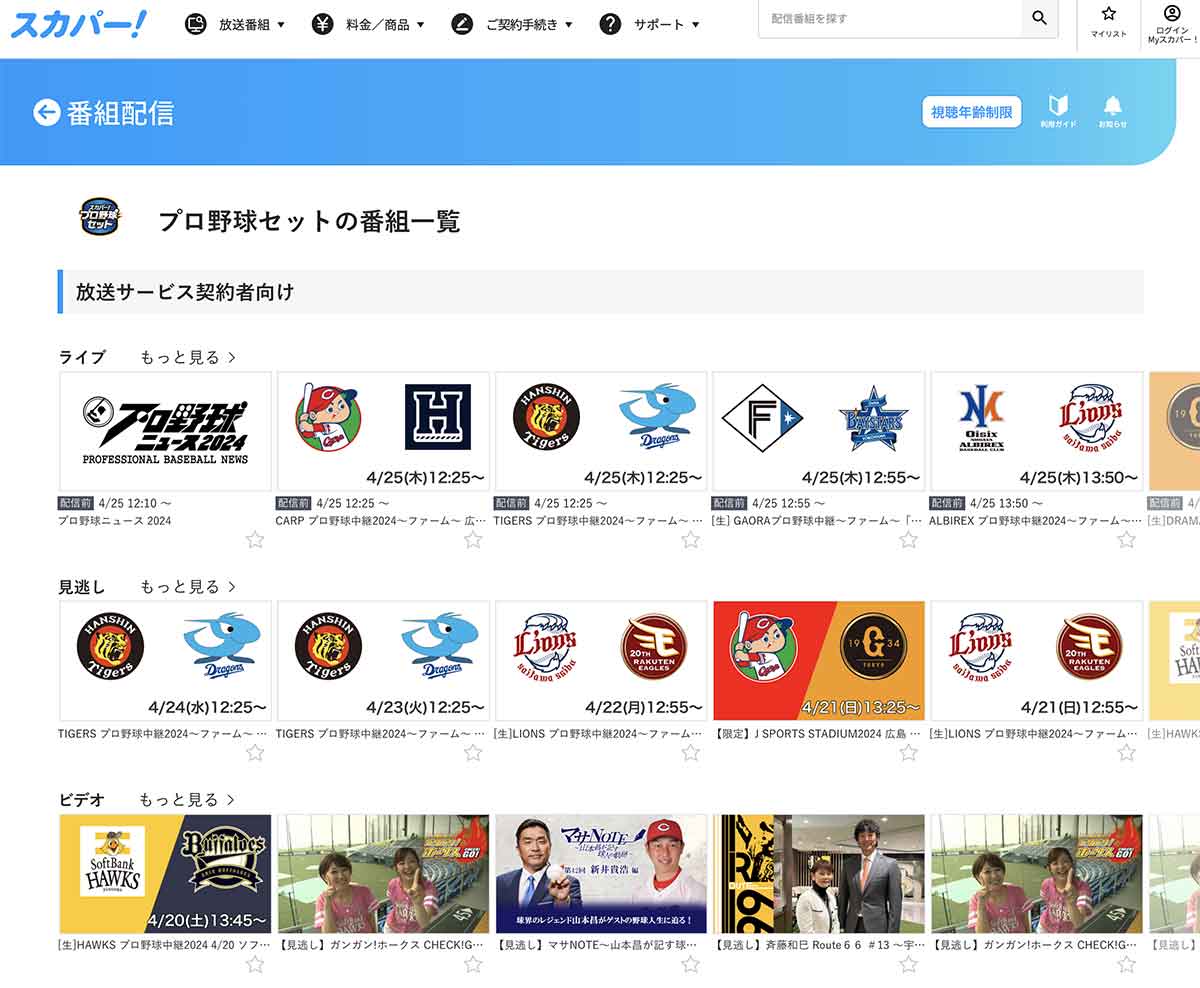The width and height of the screenshot is (1200, 988).
Task: Expand the 放送番組 dropdown menu
Action: (243, 24)
